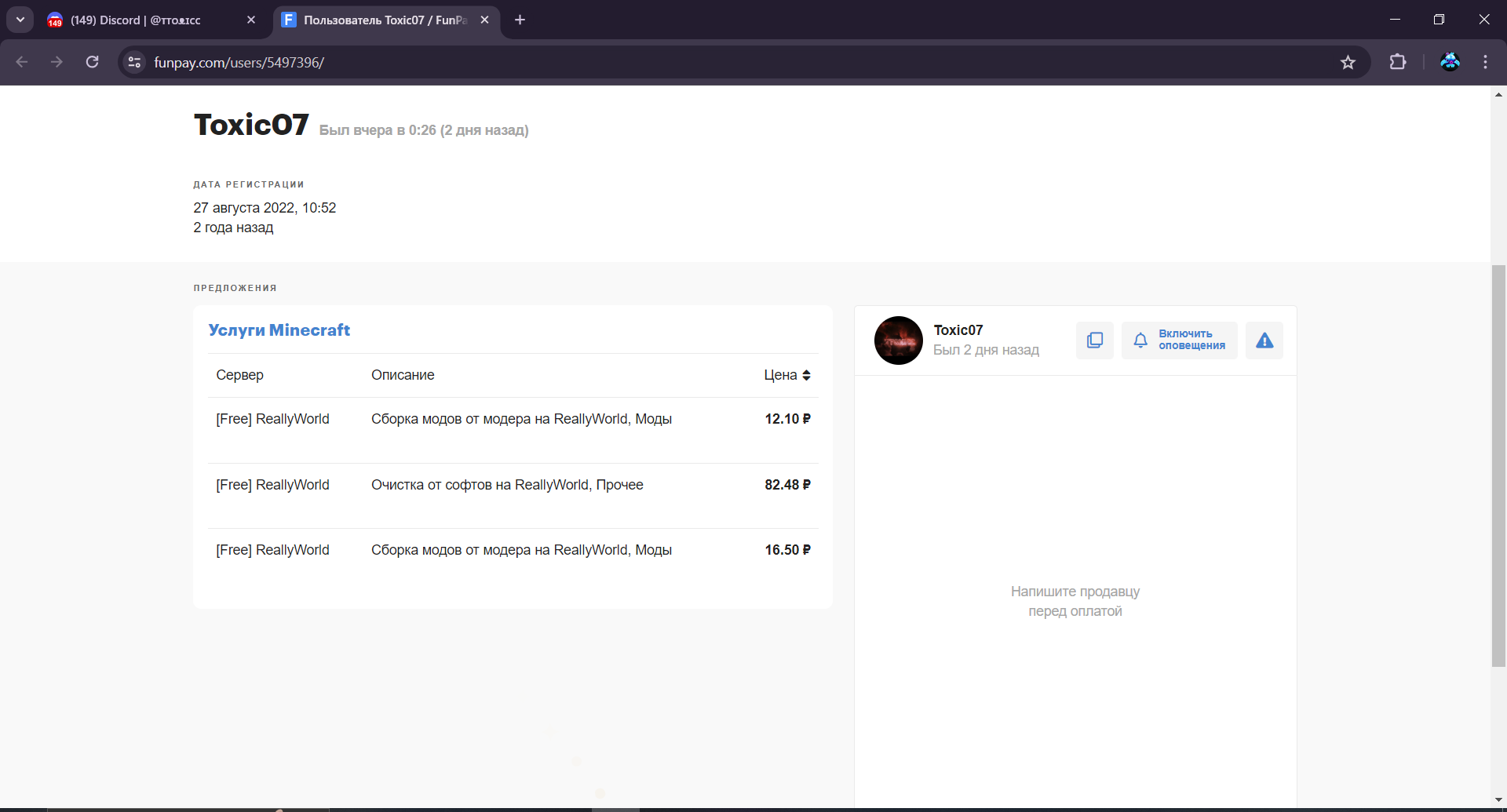
Task: Enable notifications with Включить оповещения
Action: (1179, 340)
